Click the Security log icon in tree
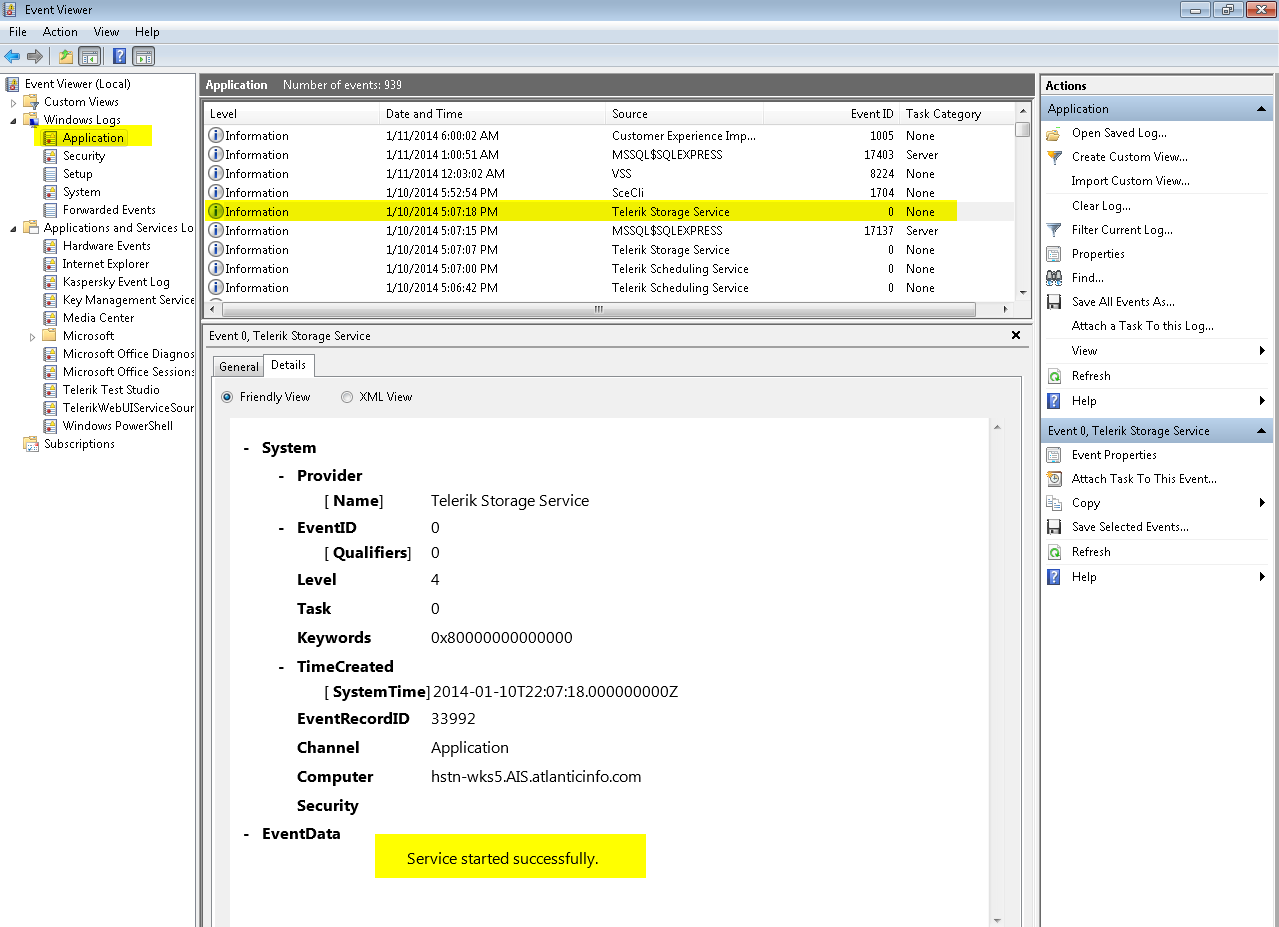 coord(51,156)
